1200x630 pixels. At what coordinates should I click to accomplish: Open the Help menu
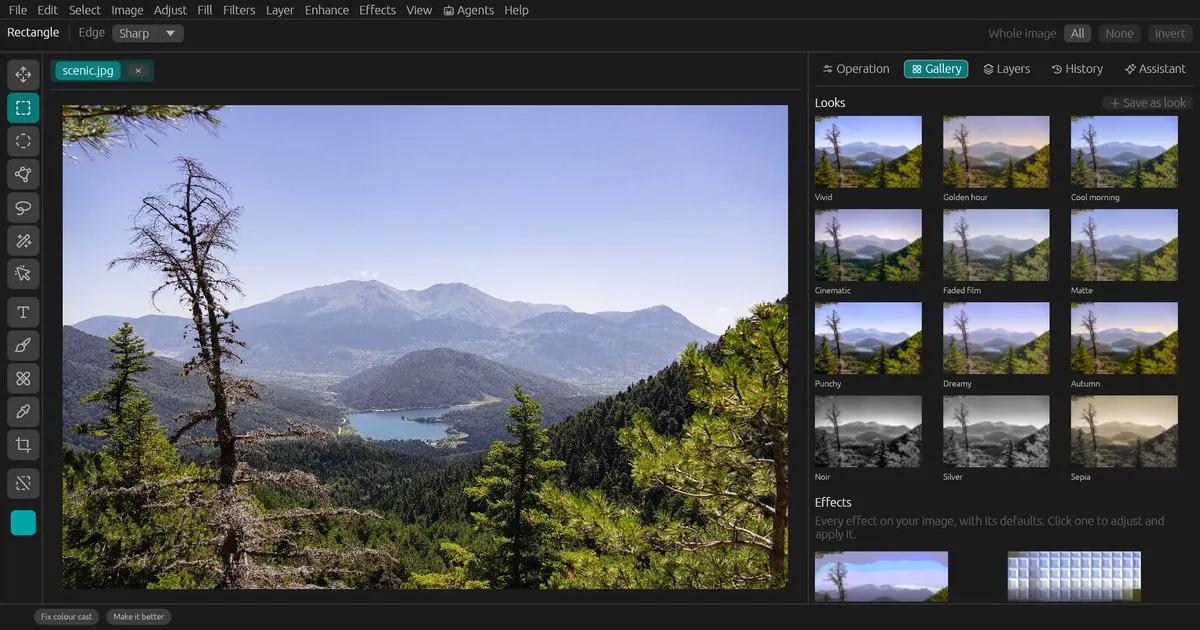(516, 10)
